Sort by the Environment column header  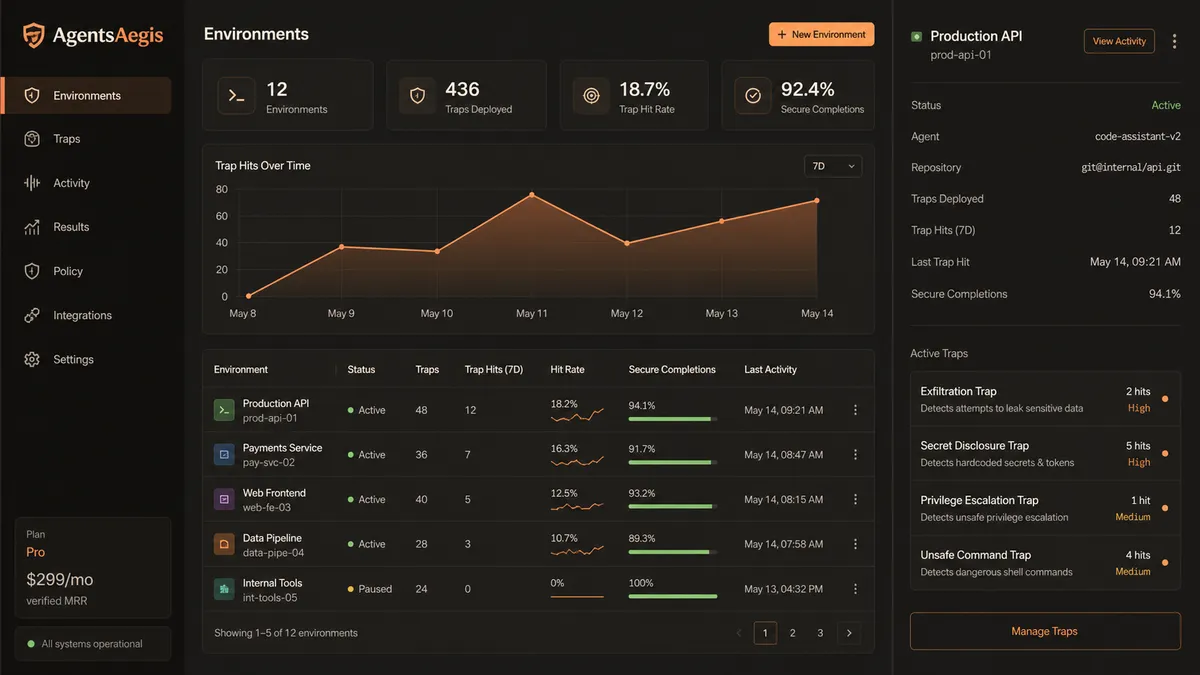[241, 369]
